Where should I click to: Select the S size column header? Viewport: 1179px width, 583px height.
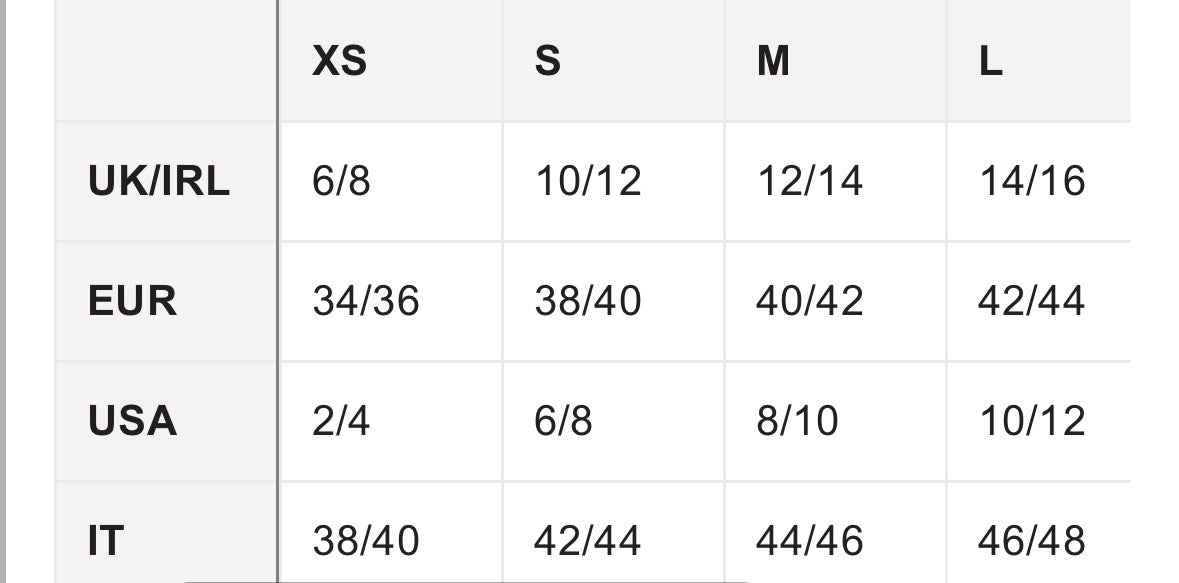pos(613,60)
